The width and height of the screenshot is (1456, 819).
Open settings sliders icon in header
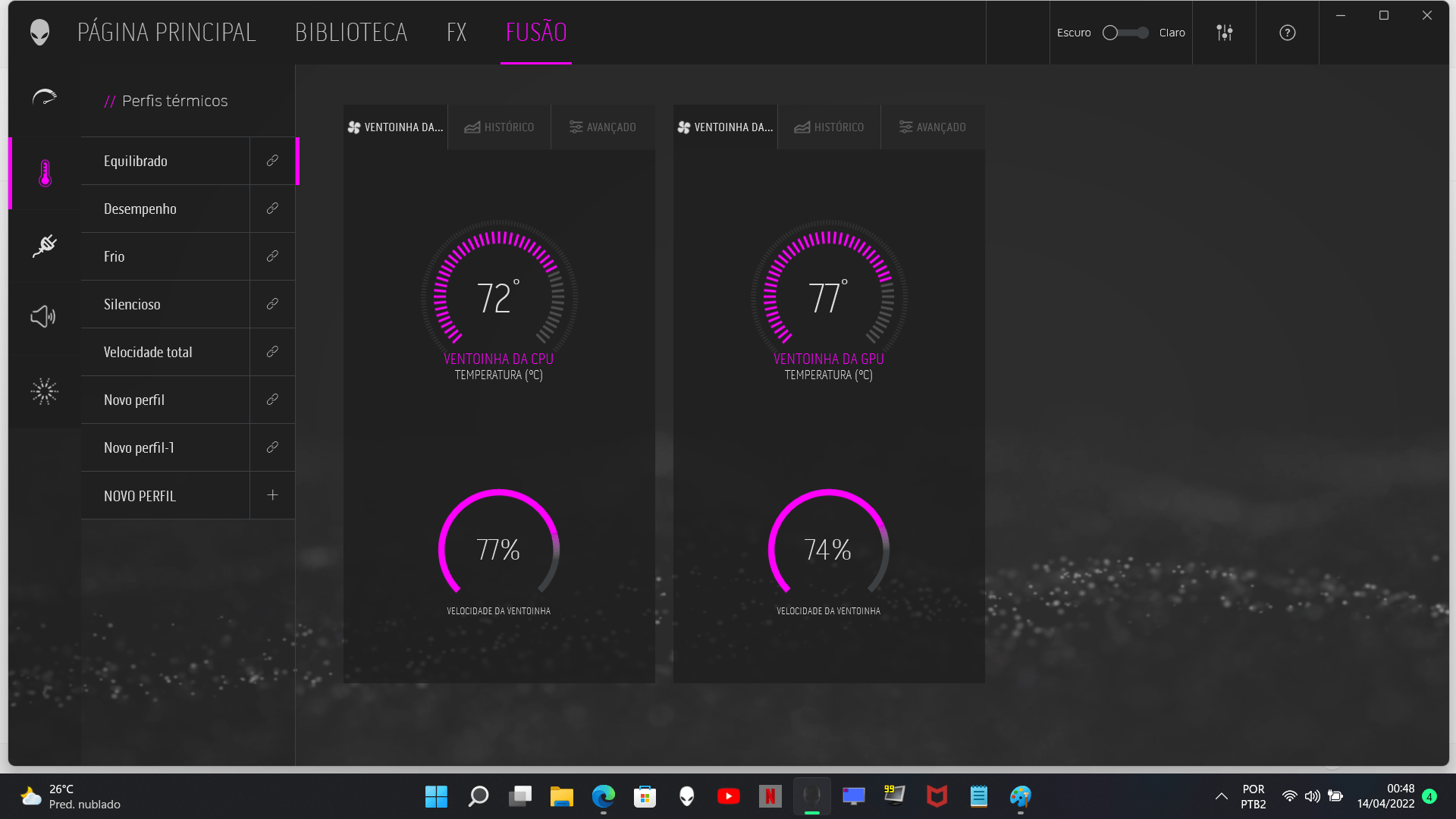(x=1224, y=33)
